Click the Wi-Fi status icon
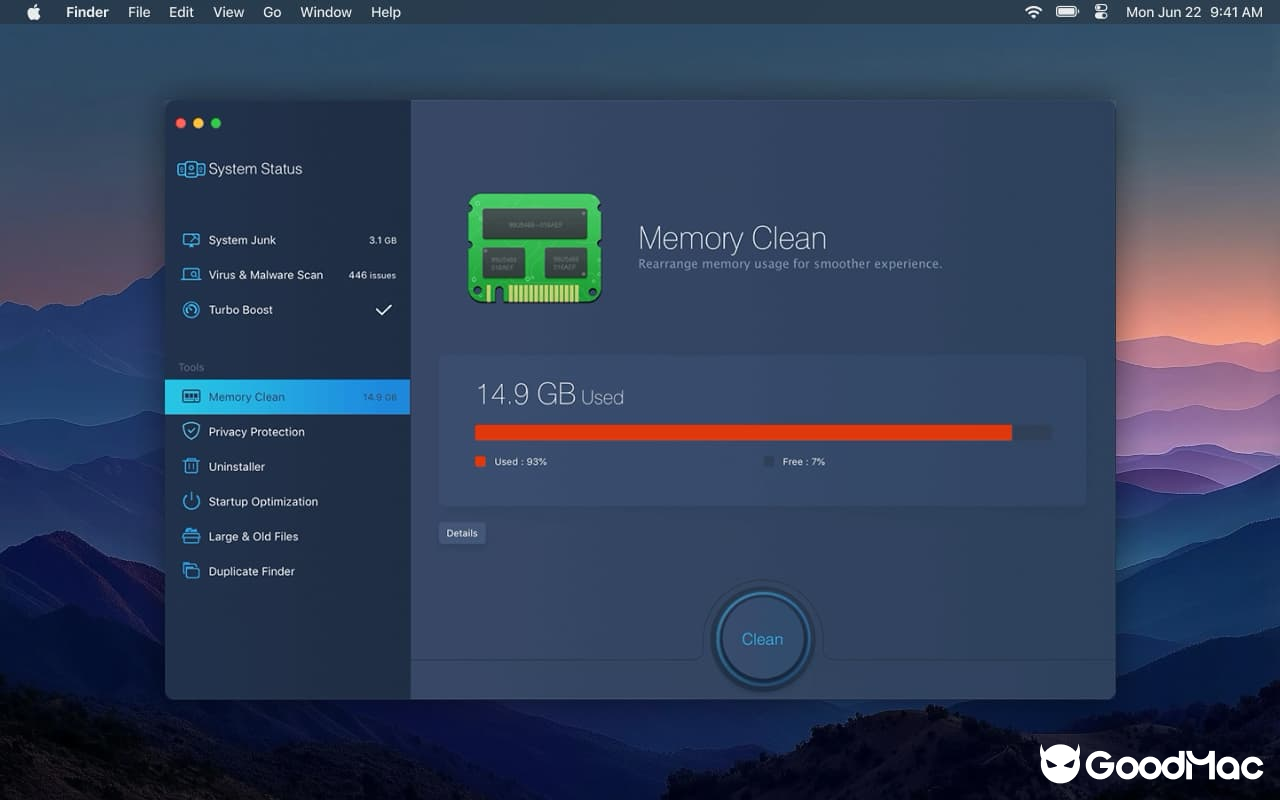Screen dimensions: 1280x800 click(x=1033, y=12)
